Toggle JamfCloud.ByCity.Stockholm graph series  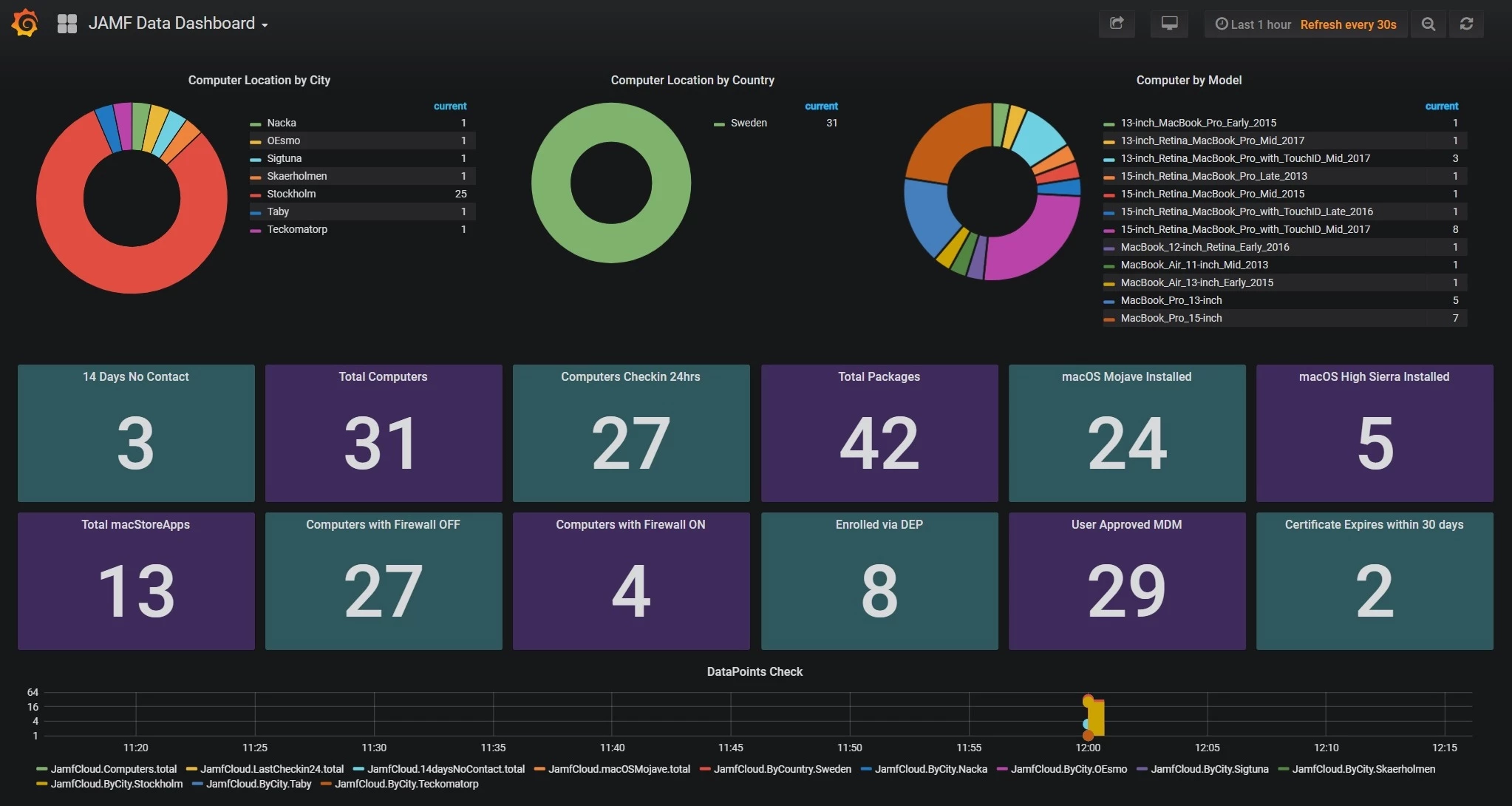click(x=116, y=784)
